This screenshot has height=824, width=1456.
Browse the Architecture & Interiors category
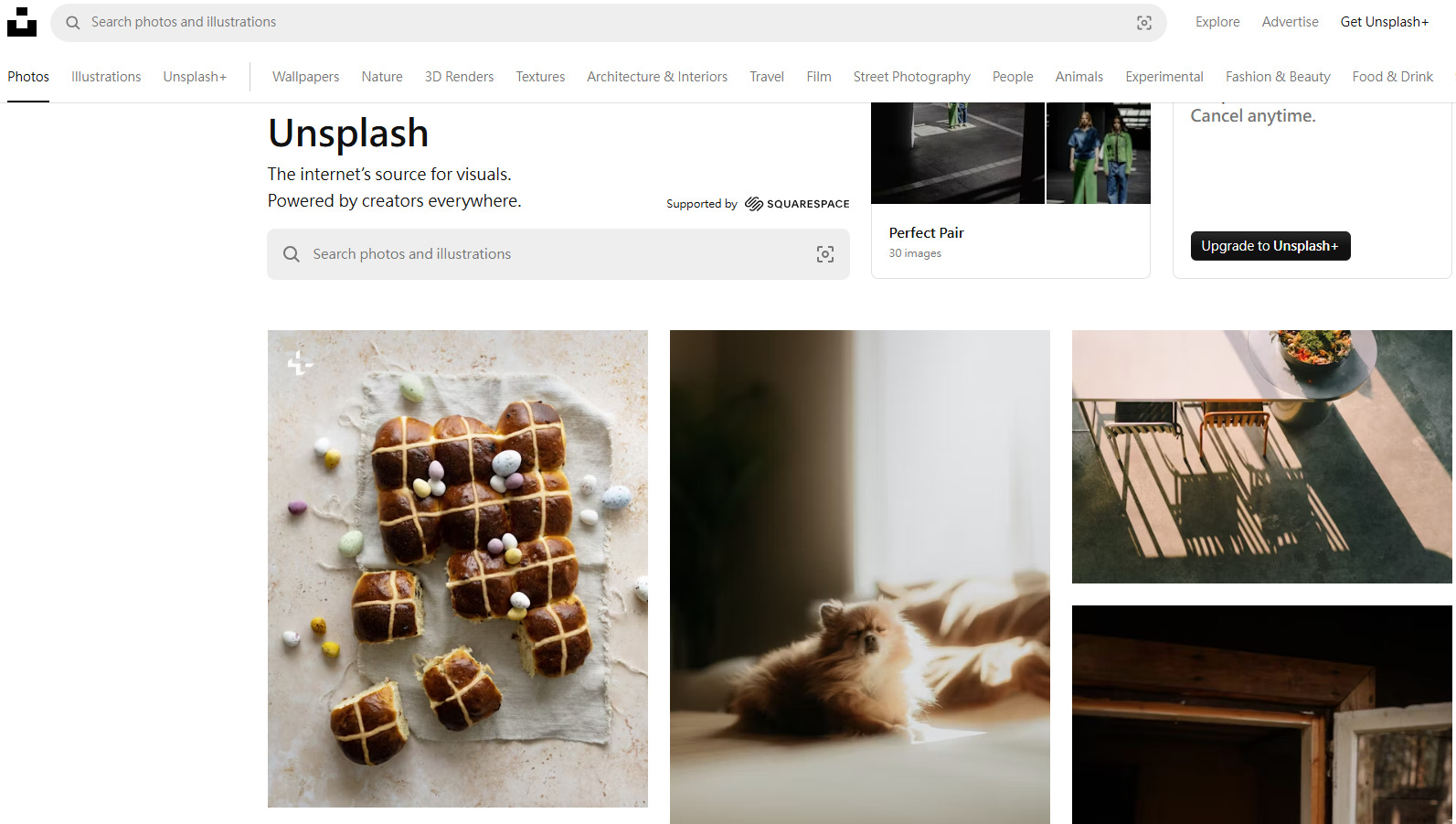[x=657, y=77]
